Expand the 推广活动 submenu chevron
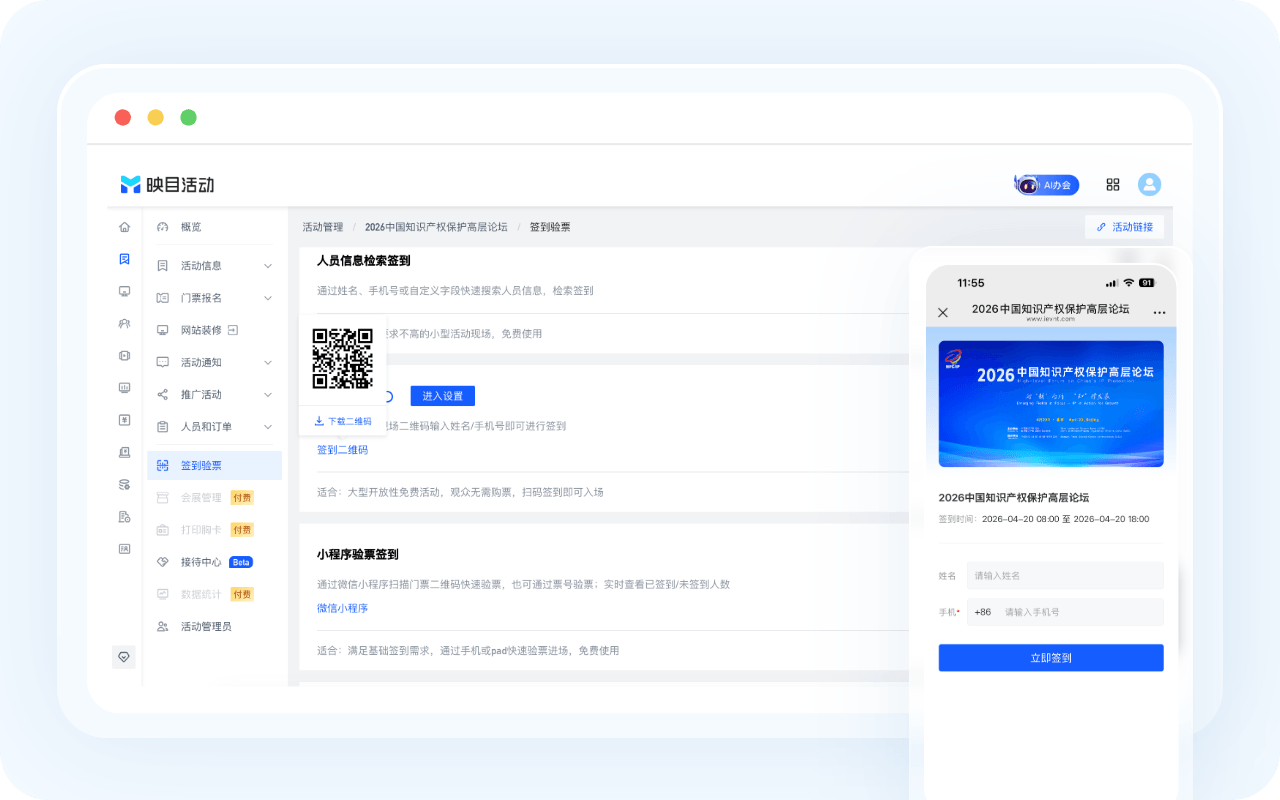 tap(268, 394)
